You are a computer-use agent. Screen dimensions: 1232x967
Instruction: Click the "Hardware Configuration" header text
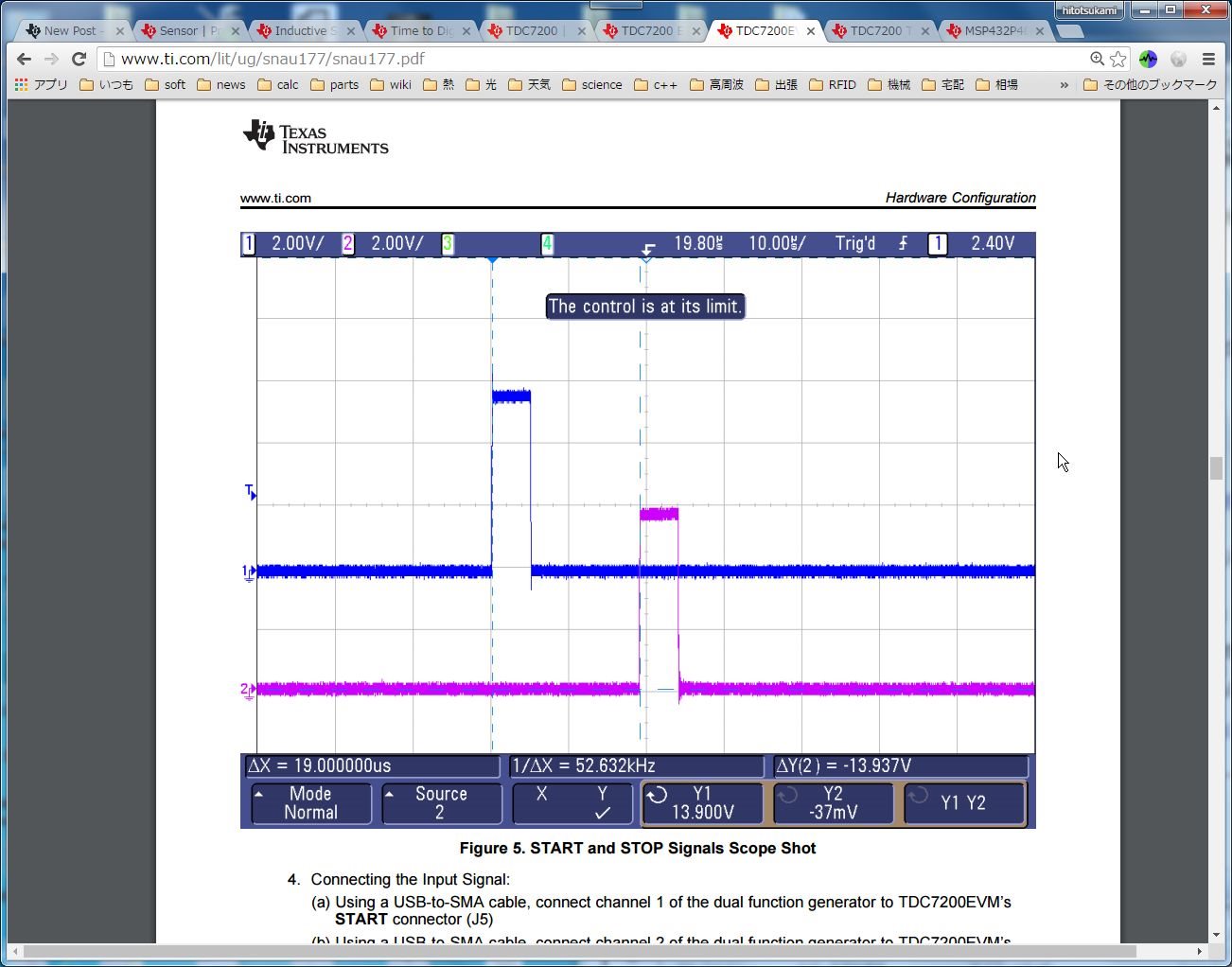pyautogui.click(x=960, y=198)
